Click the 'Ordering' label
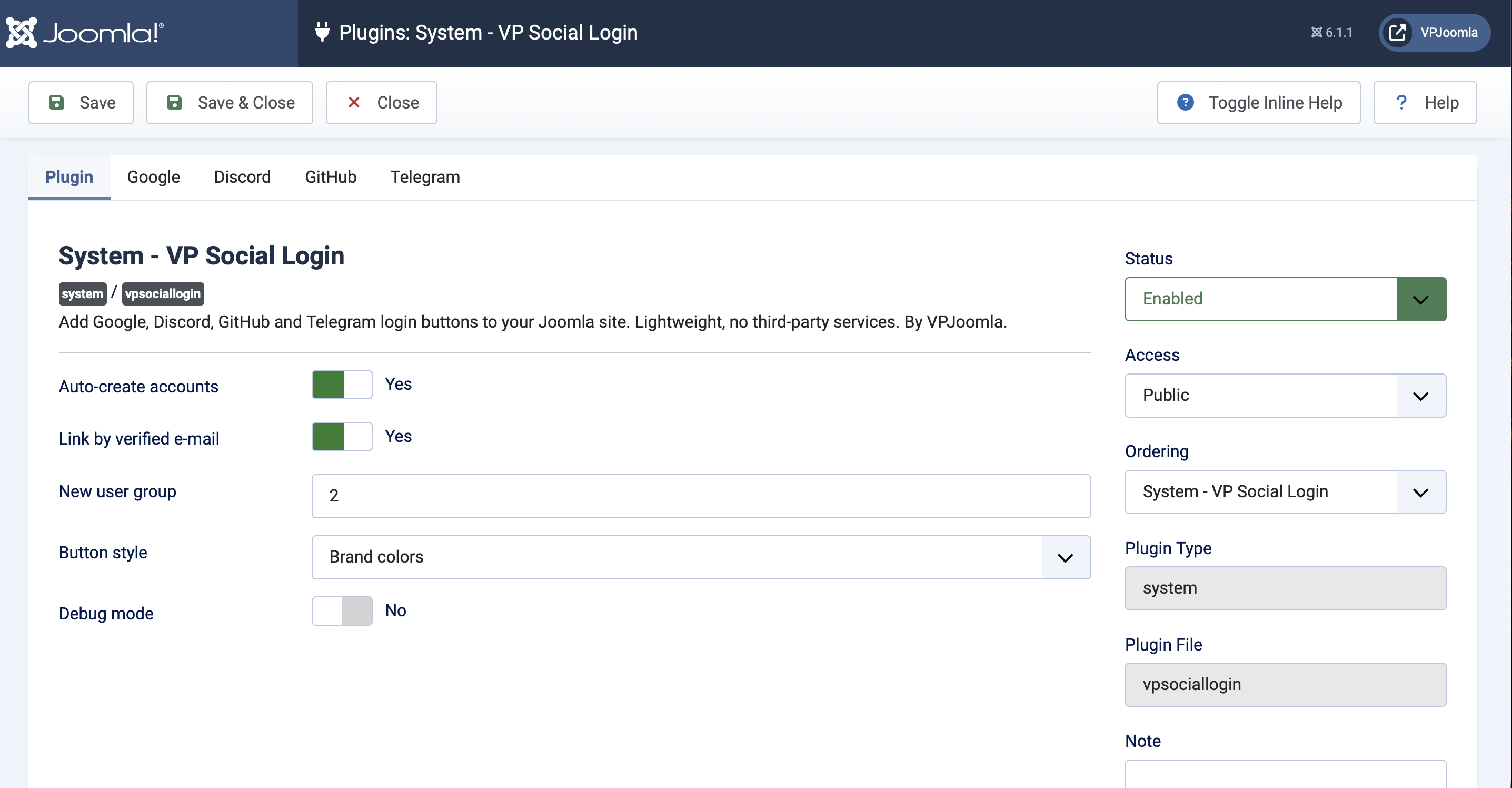Image resolution: width=1512 pixels, height=788 pixels. (1156, 451)
